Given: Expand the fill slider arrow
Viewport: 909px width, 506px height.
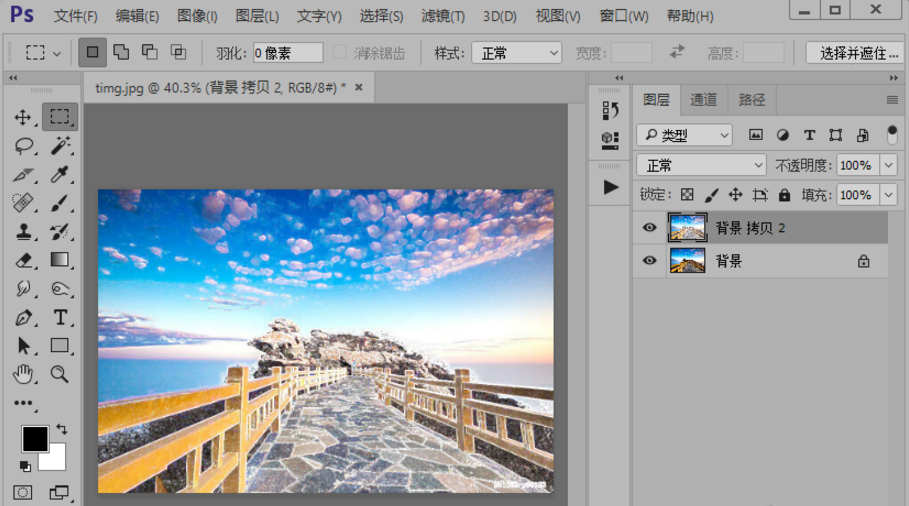Looking at the screenshot, I should coord(888,195).
